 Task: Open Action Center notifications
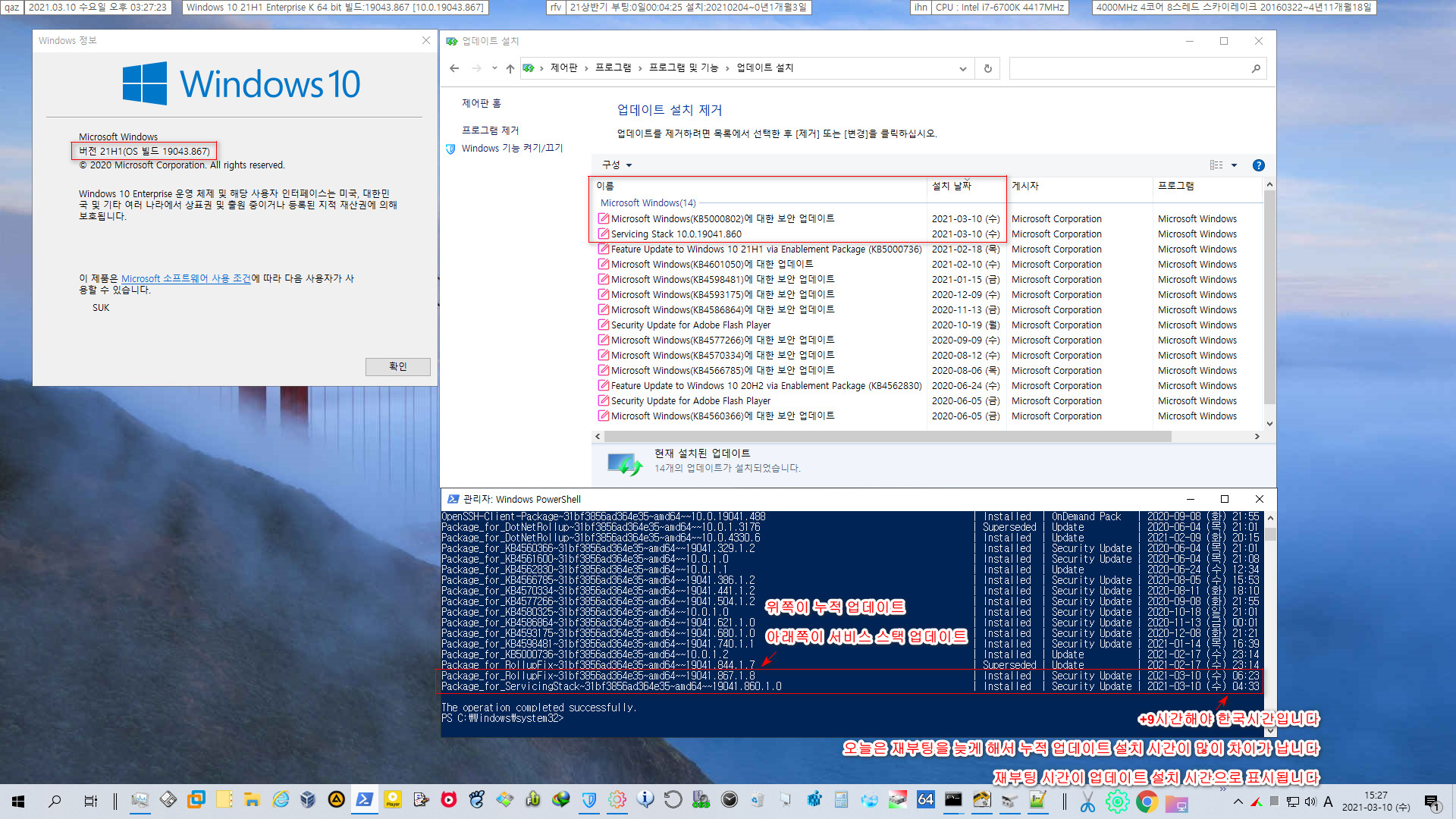(x=1432, y=802)
